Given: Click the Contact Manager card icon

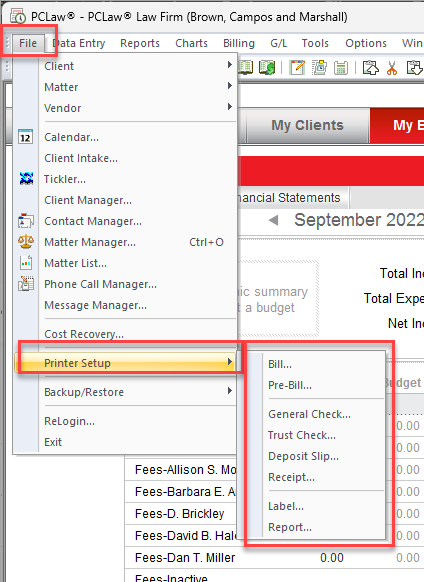Looking at the screenshot, I should coord(26,221).
